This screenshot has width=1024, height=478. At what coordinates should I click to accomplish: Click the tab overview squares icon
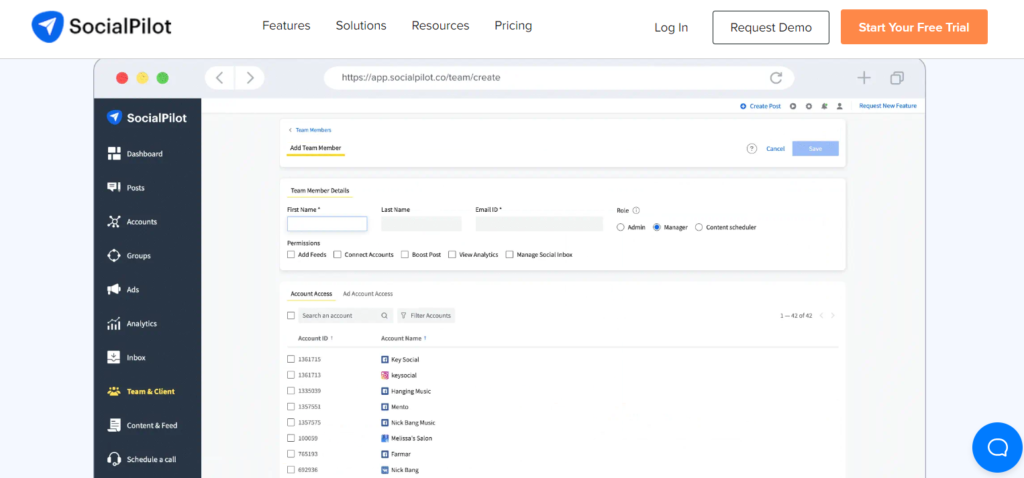(x=897, y=78)
